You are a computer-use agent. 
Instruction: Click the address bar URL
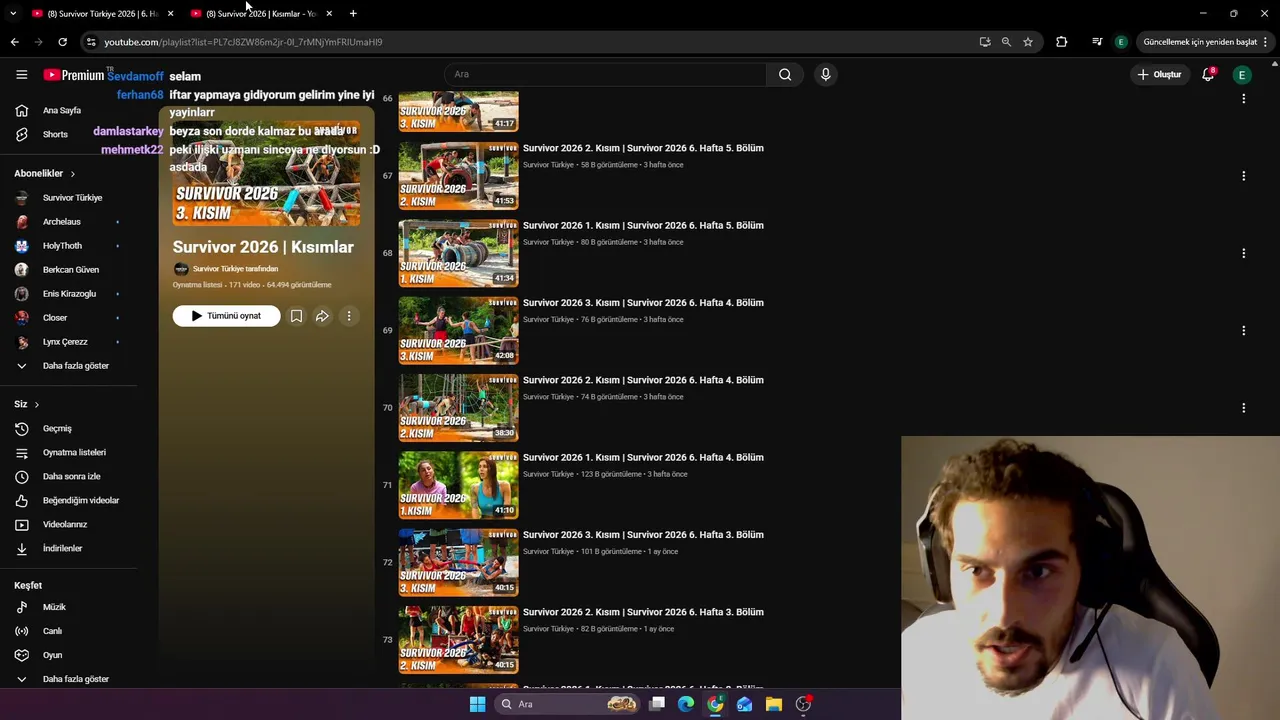[243, 42]
